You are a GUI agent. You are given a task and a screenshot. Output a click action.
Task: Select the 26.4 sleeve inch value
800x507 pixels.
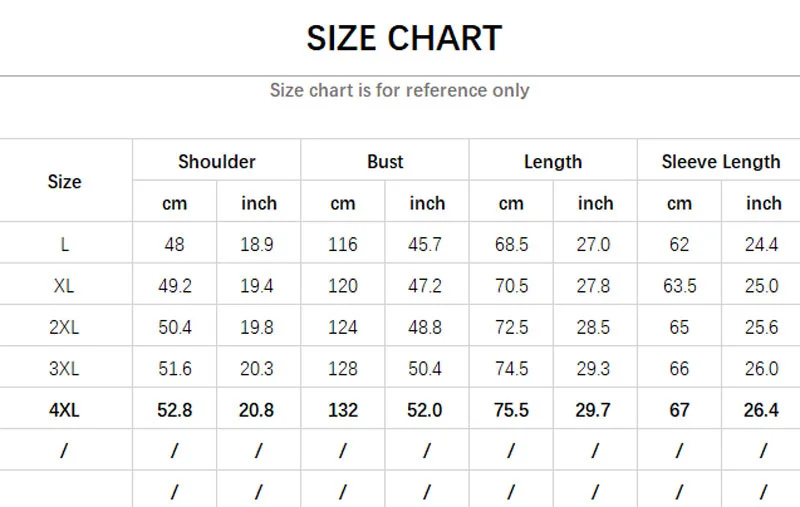pos(761,410)
